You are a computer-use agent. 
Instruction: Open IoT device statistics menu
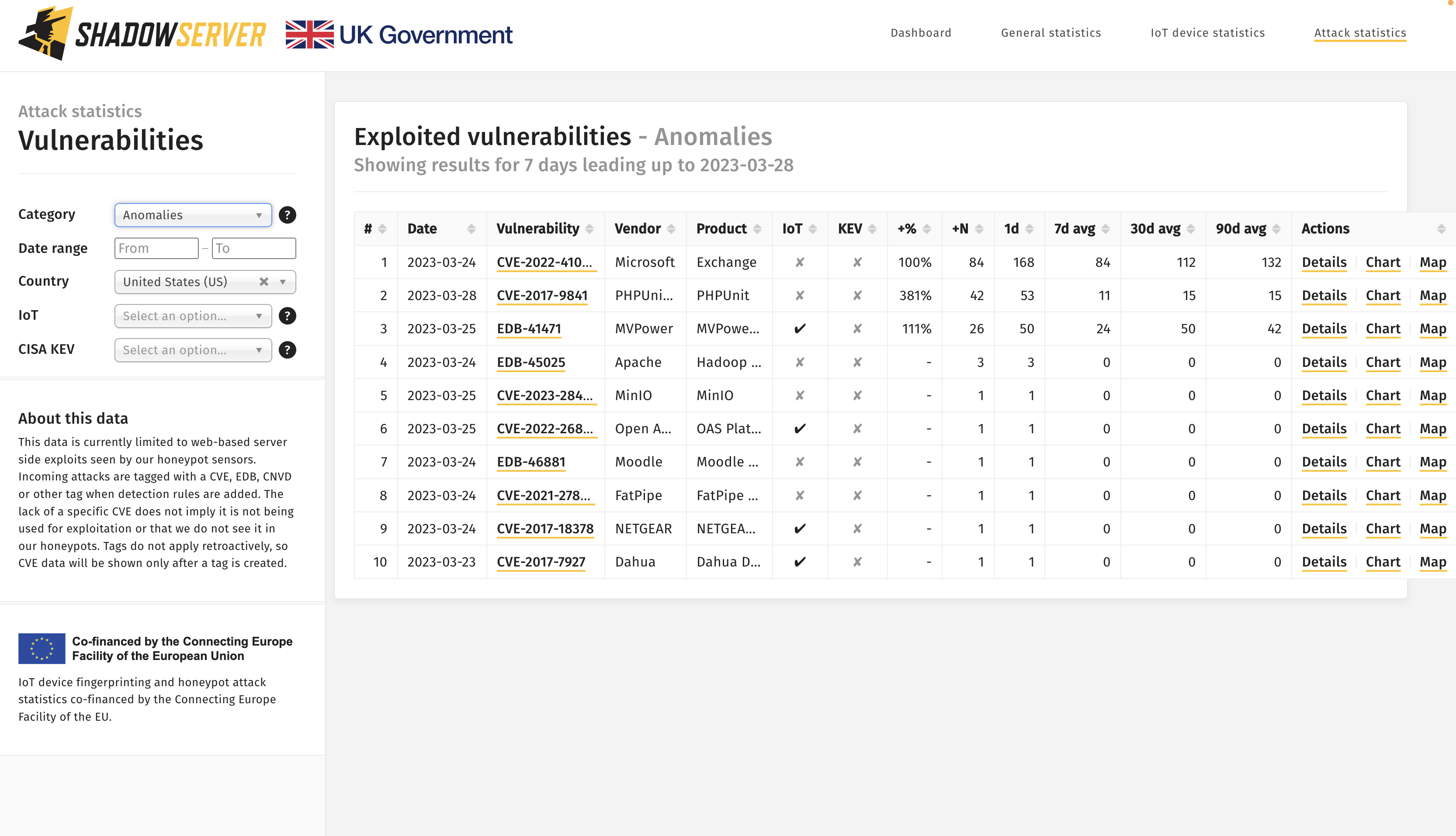(1207, 33)
